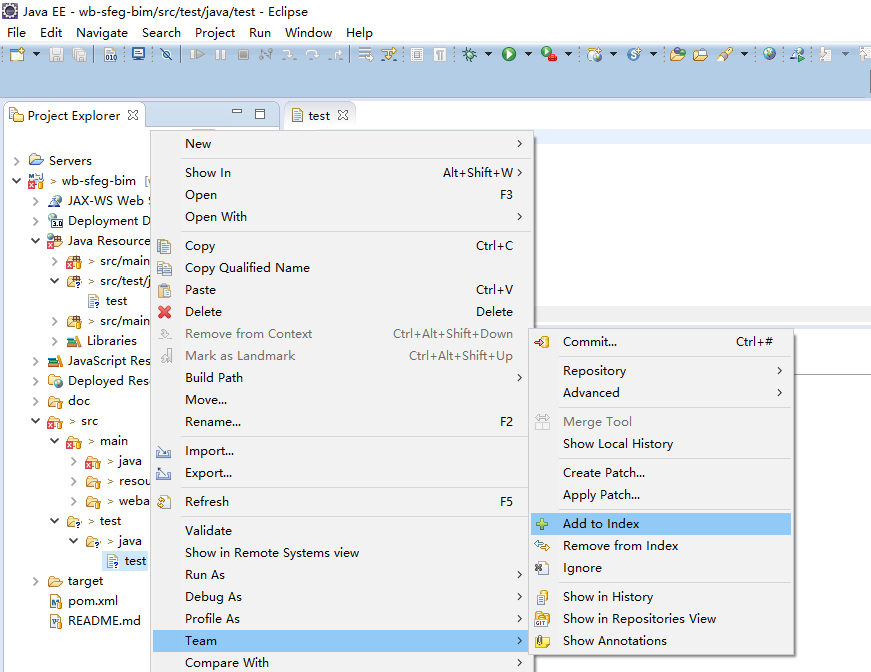Open the Advanced submenu
Screen dimensions: 871x672
(x=660, y=393)
